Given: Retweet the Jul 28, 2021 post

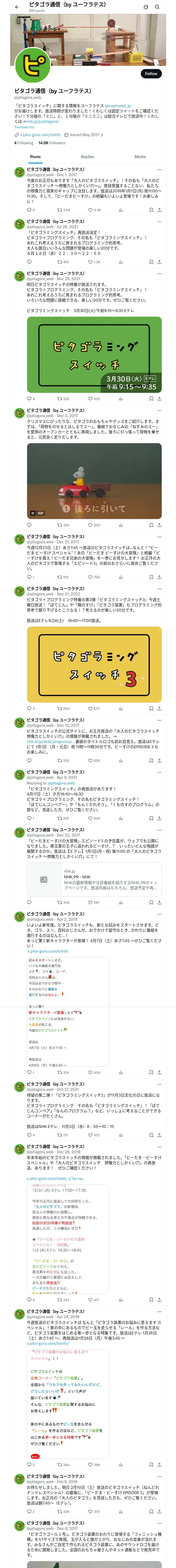Looking at the screenshot, I should click(x=63, y=262).
